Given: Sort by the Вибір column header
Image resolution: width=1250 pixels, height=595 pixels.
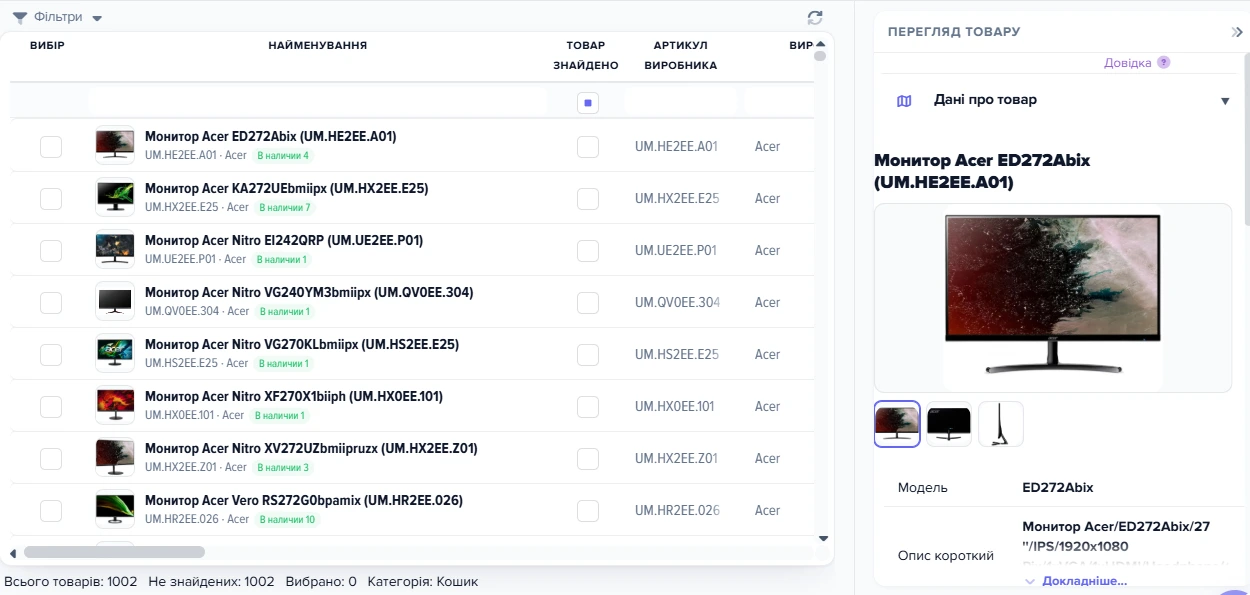Looking at the screenshot, I should tap(47, 46).
